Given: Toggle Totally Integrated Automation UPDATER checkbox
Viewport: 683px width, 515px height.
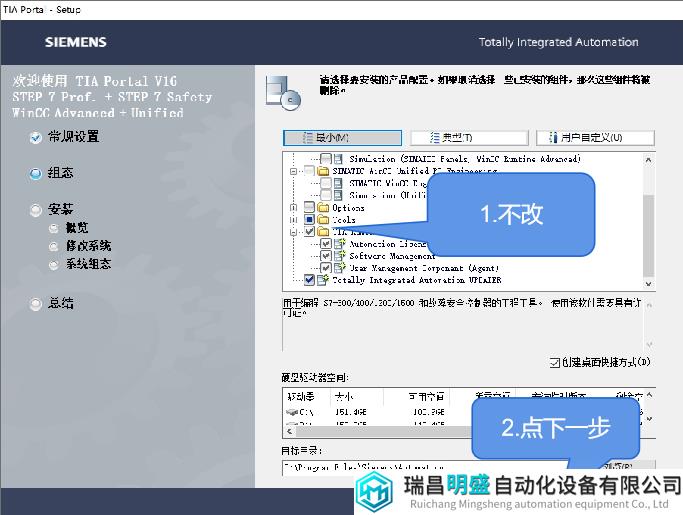Looking at the screenshot, I should [x=309, y=280].
